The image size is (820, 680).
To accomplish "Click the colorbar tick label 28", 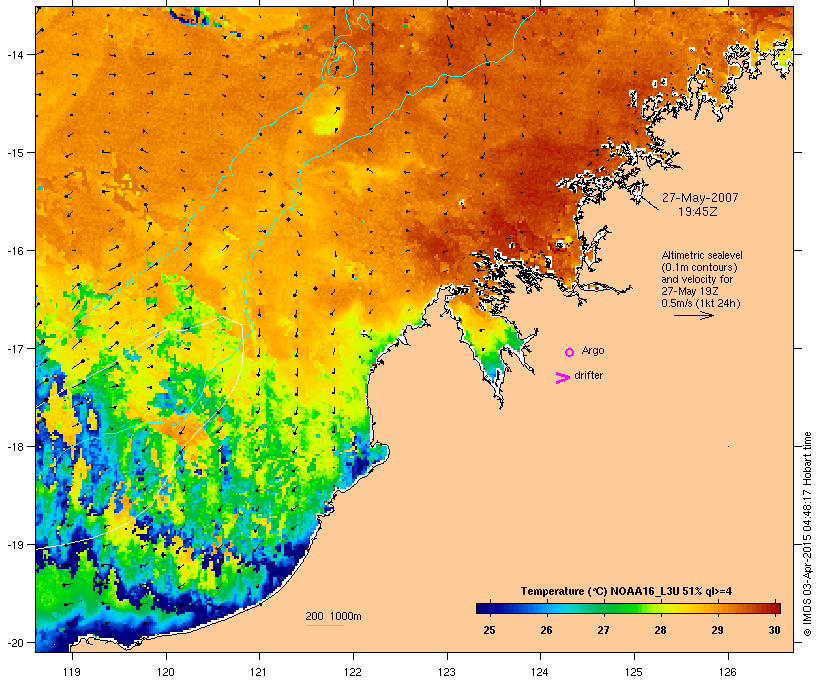I will tap(660, 630).
